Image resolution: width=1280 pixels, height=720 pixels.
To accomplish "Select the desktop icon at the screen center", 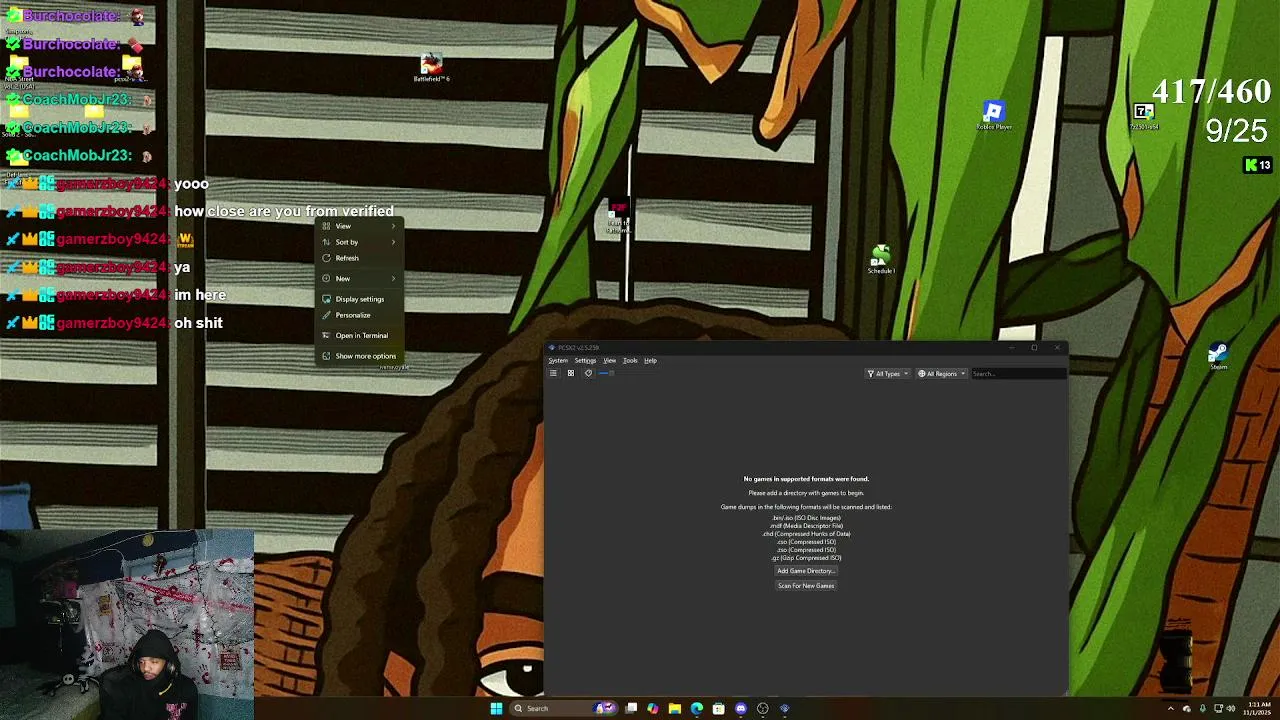I will [619, 218].
